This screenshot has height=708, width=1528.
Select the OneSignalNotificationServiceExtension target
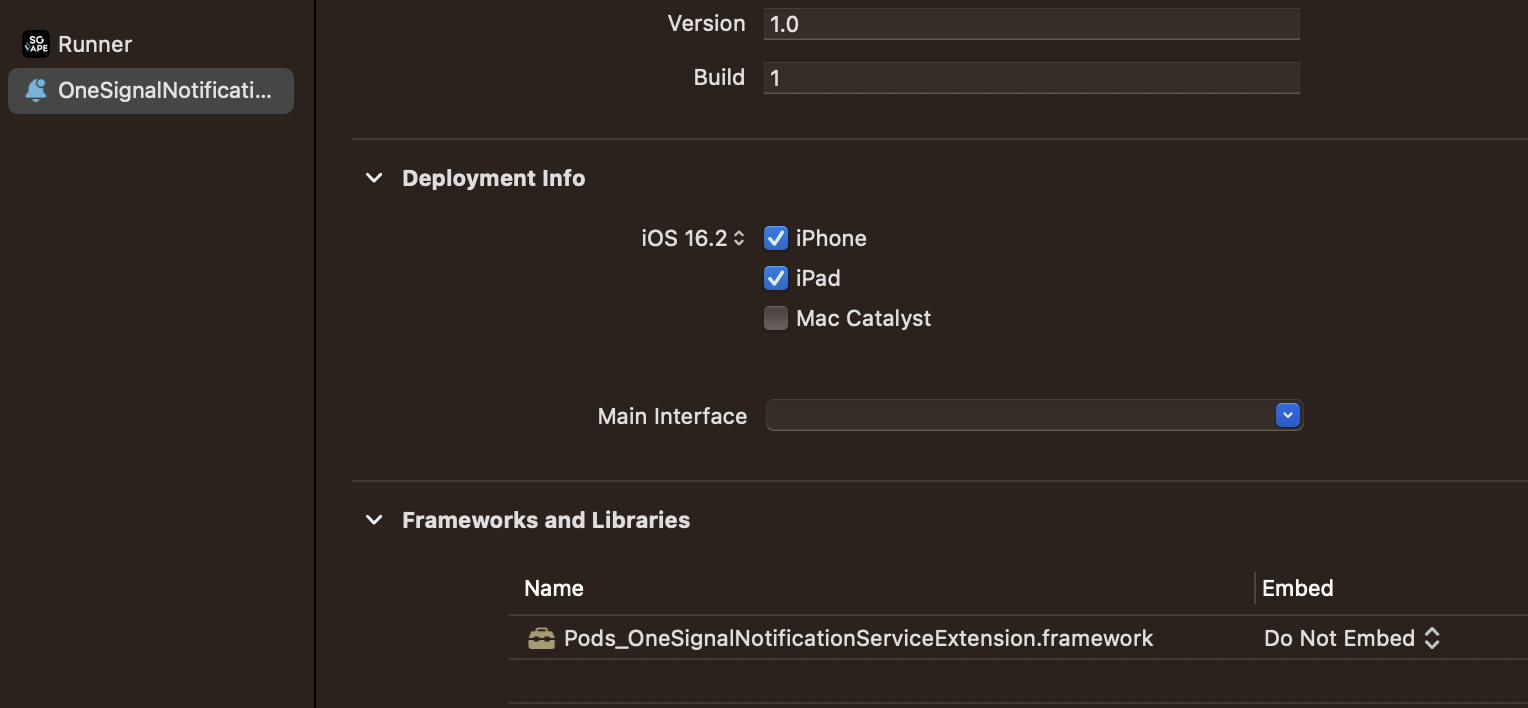tap(150, 91)
